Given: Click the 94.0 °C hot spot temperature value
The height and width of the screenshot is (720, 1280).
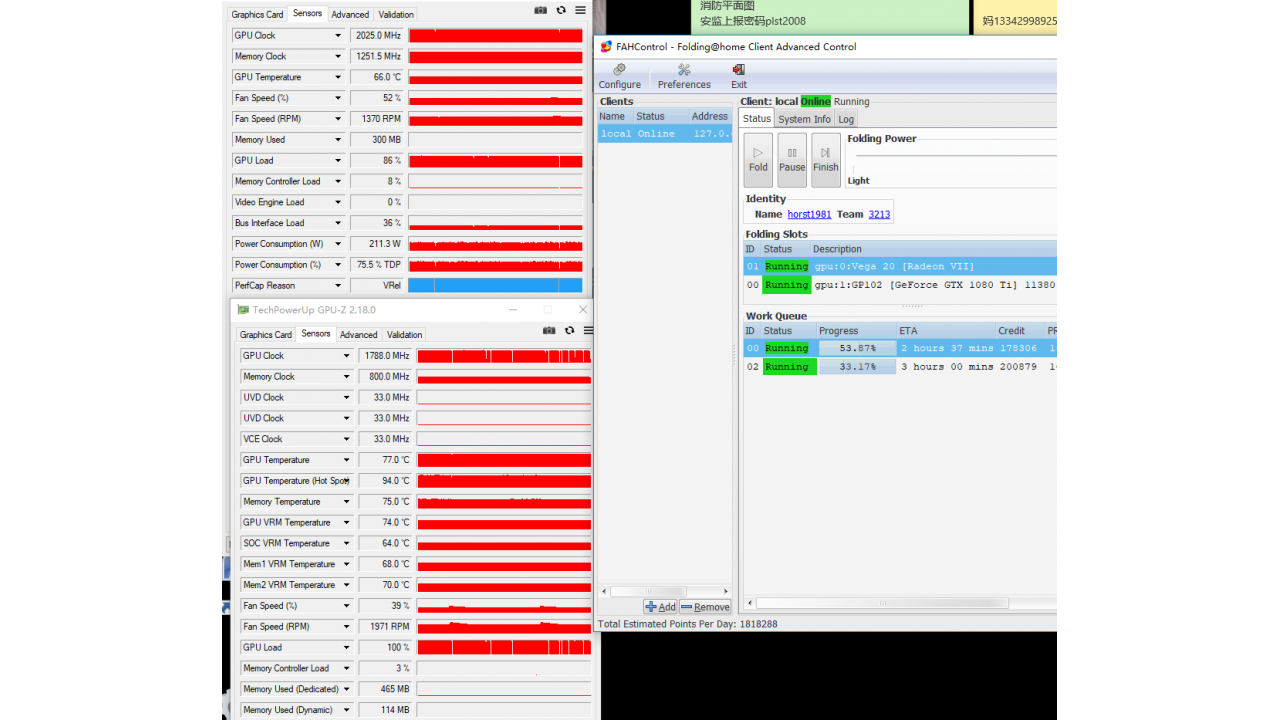Looking at the screenshot, I should [384, 481].
